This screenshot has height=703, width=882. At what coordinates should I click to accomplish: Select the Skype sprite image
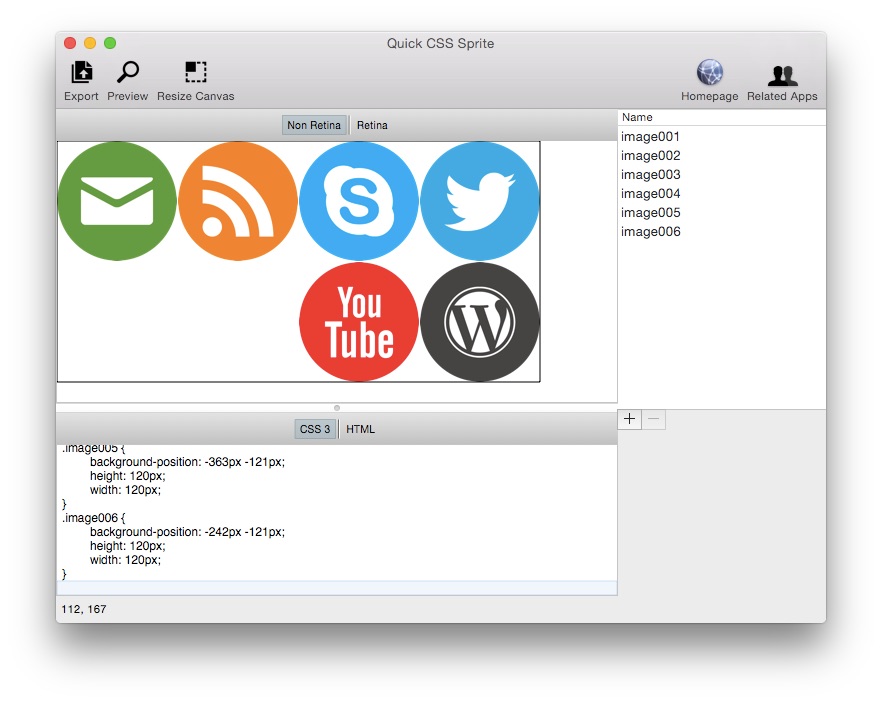(359, 201)
